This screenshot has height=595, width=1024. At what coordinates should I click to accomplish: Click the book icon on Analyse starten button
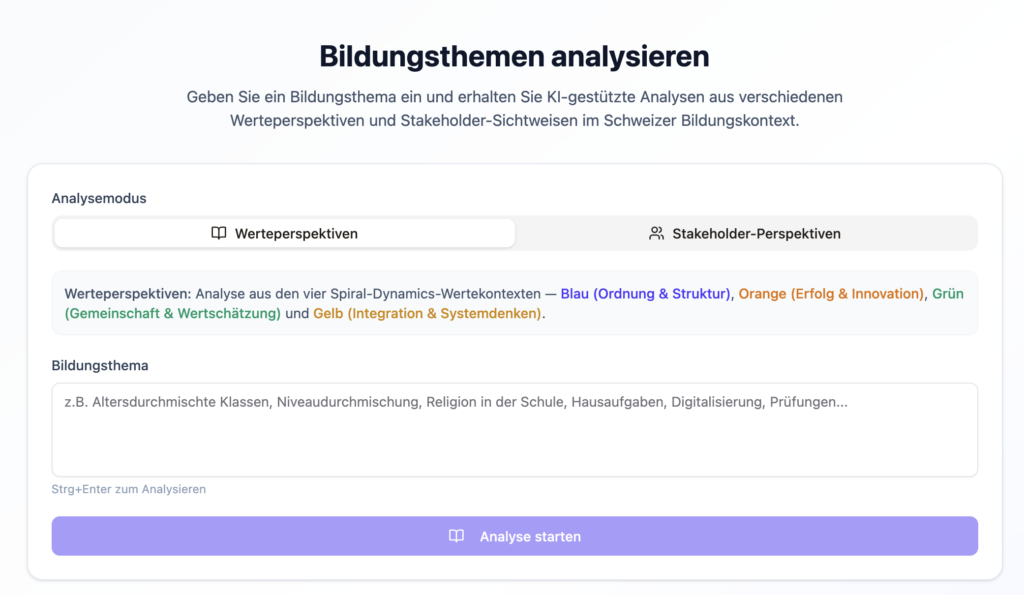pos(456,536)
